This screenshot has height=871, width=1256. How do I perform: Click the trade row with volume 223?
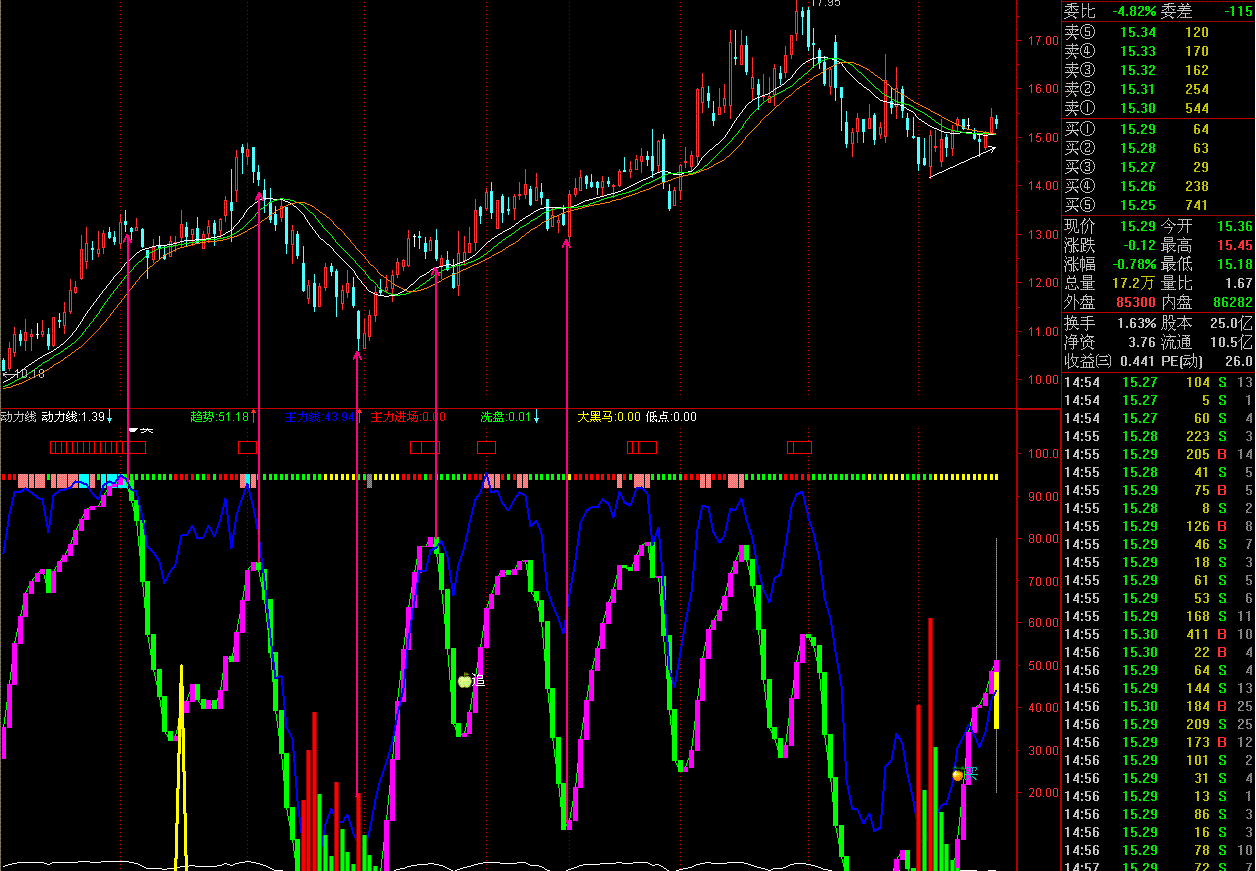coord(1159,436)
